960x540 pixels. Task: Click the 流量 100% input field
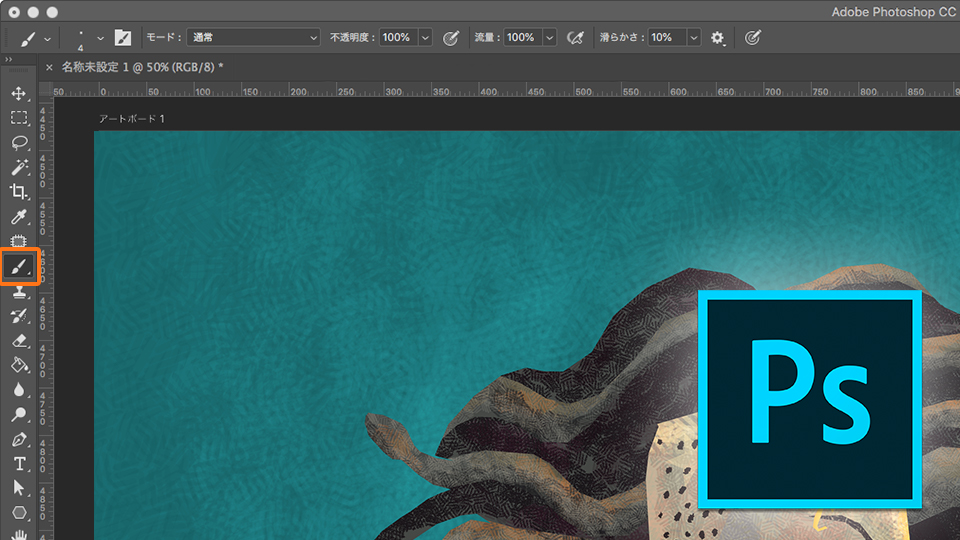(x=523, y=38)
